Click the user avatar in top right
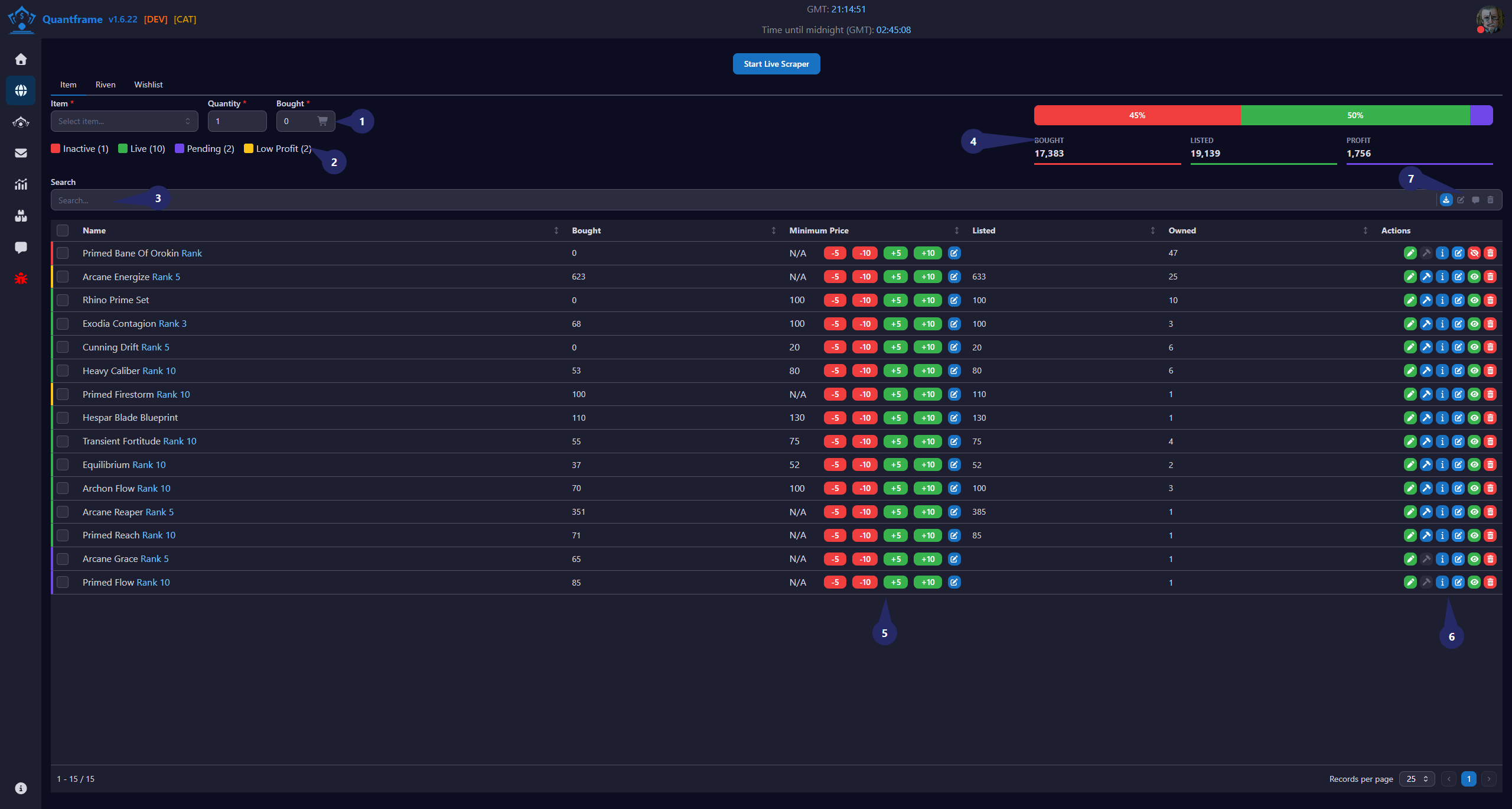This screenshot has width=1512, height=809. [x=1489, y=20]
